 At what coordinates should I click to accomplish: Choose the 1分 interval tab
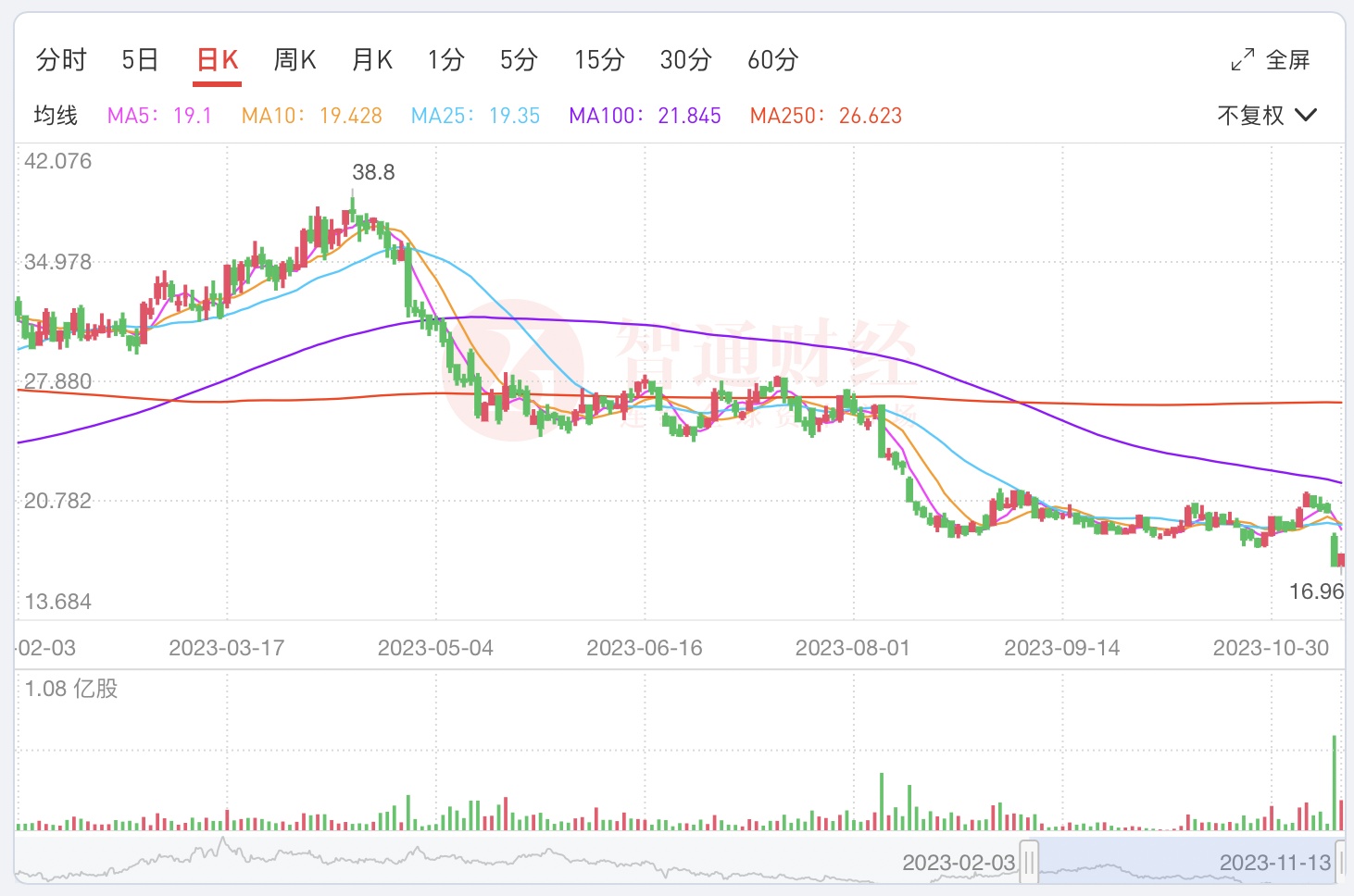445,60
